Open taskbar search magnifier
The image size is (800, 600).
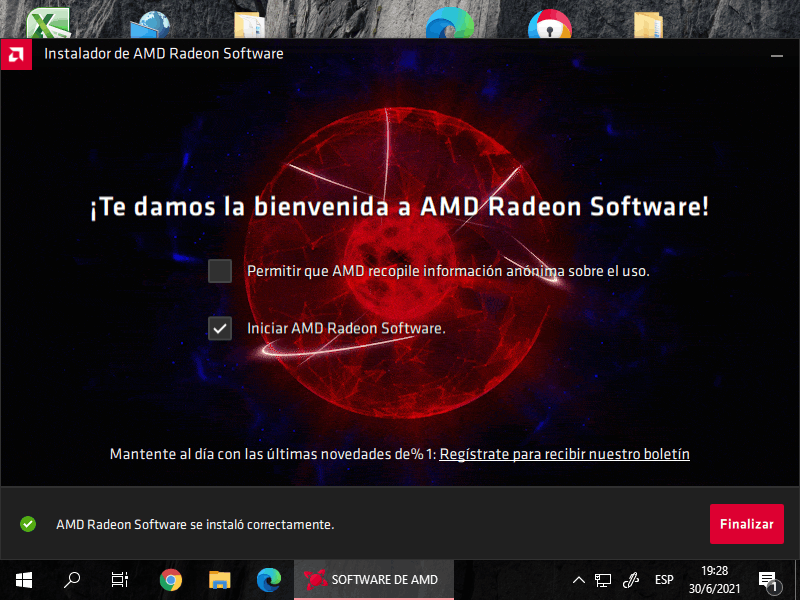[x=72, y=580]
